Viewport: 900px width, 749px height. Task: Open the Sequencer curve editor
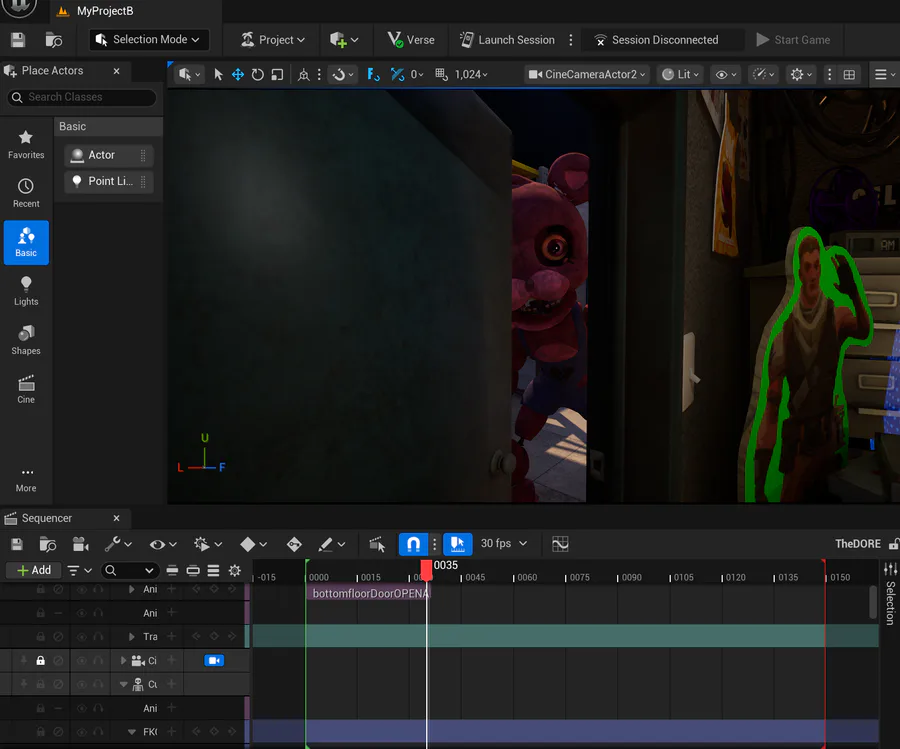pos(560,544)
